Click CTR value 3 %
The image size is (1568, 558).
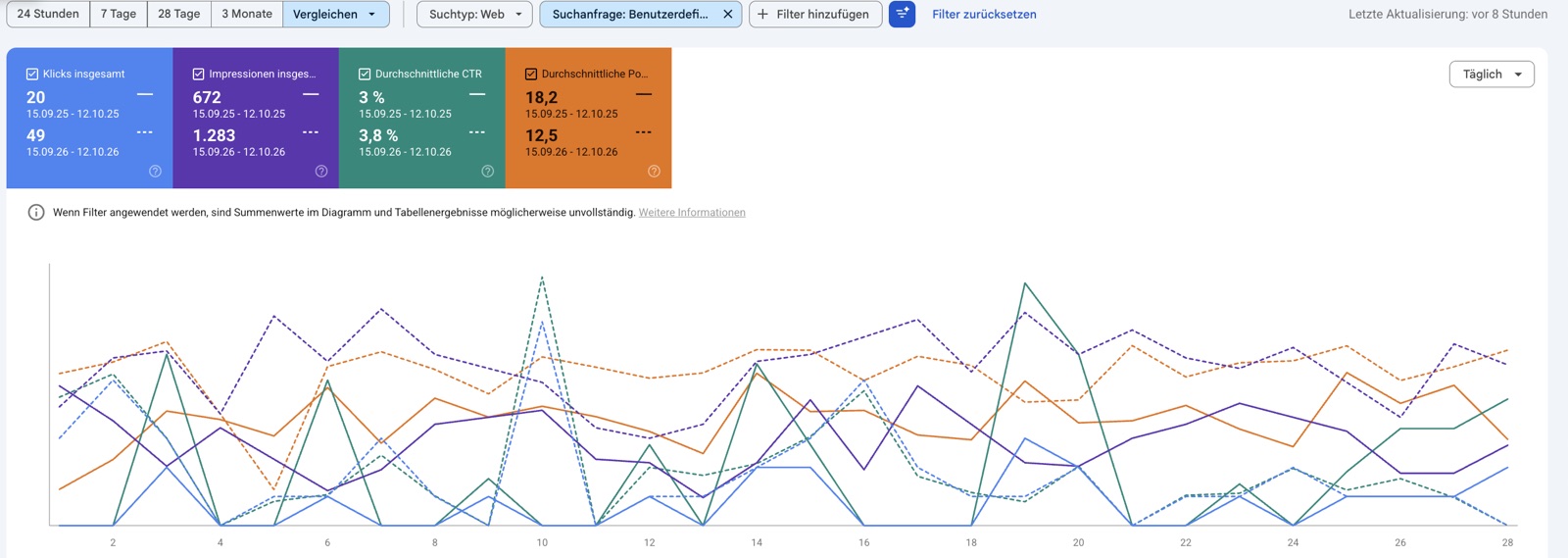(x=371, y=97)
